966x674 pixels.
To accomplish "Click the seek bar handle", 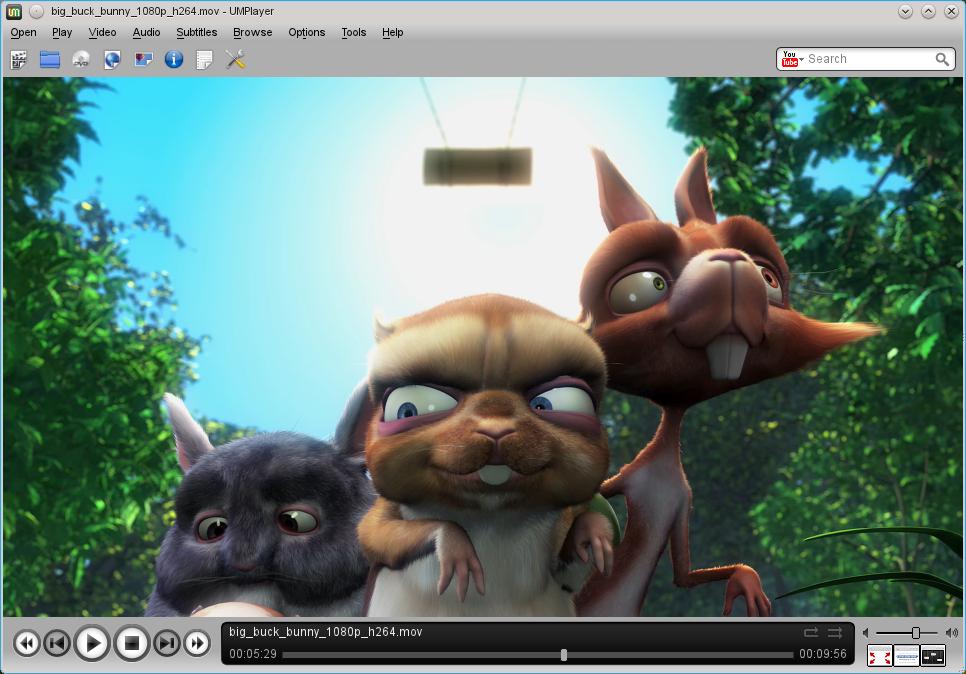I will (564, 655).
